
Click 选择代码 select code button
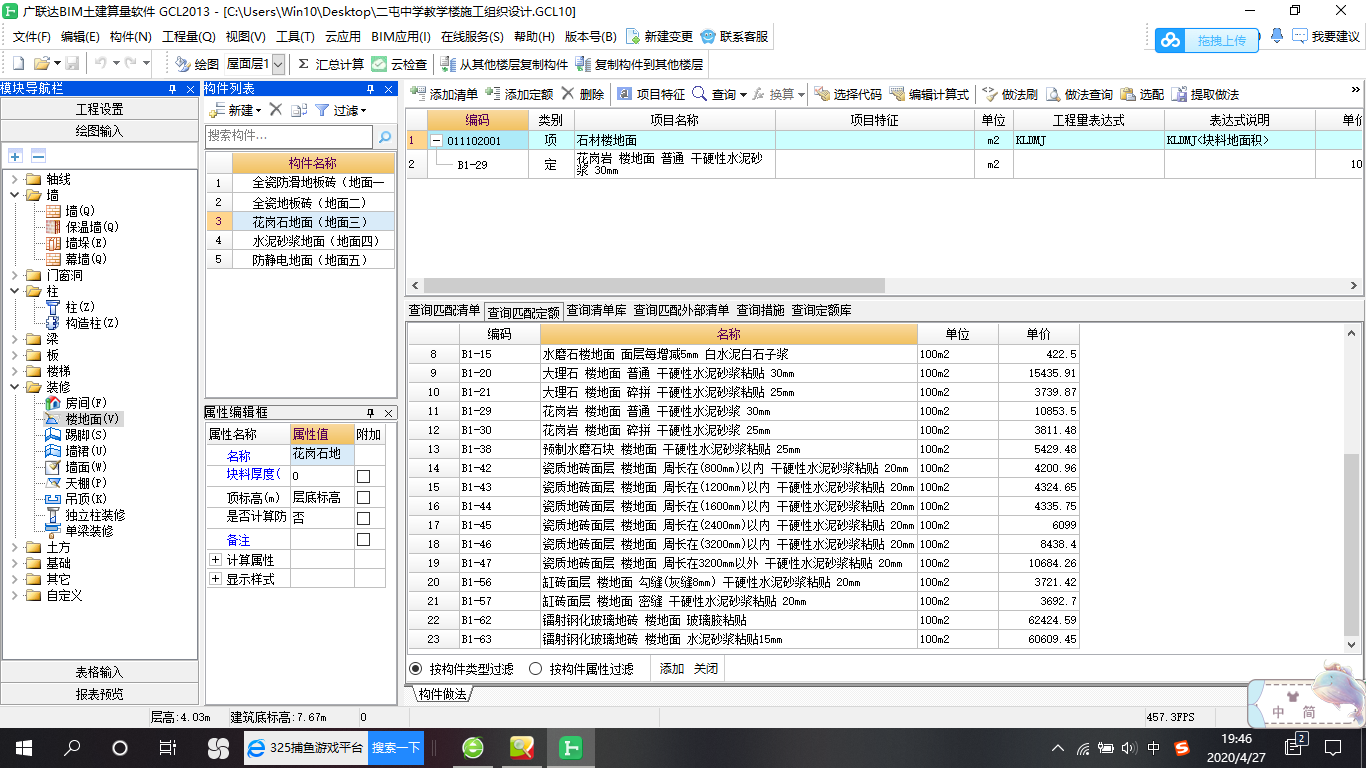pyautogui.click(x=848, y=94)
